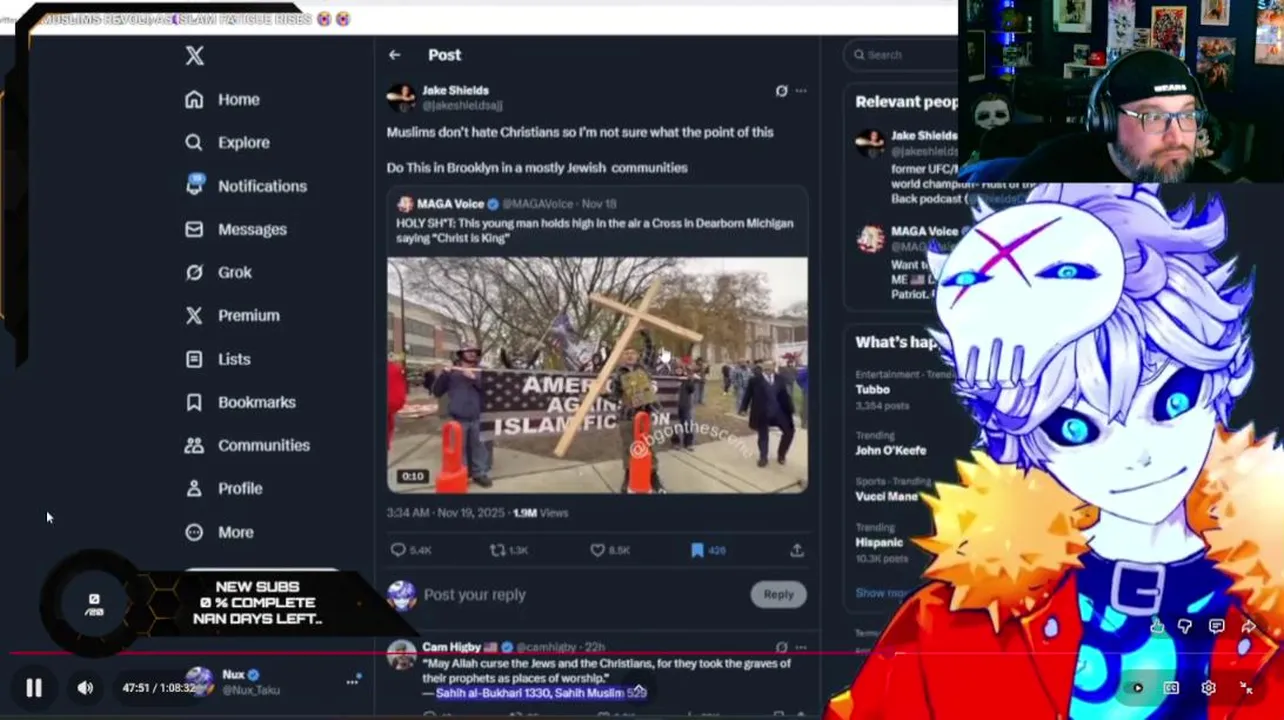
Task: Open three-dot menu on Cam Higby reply
Action: point(801,647)
